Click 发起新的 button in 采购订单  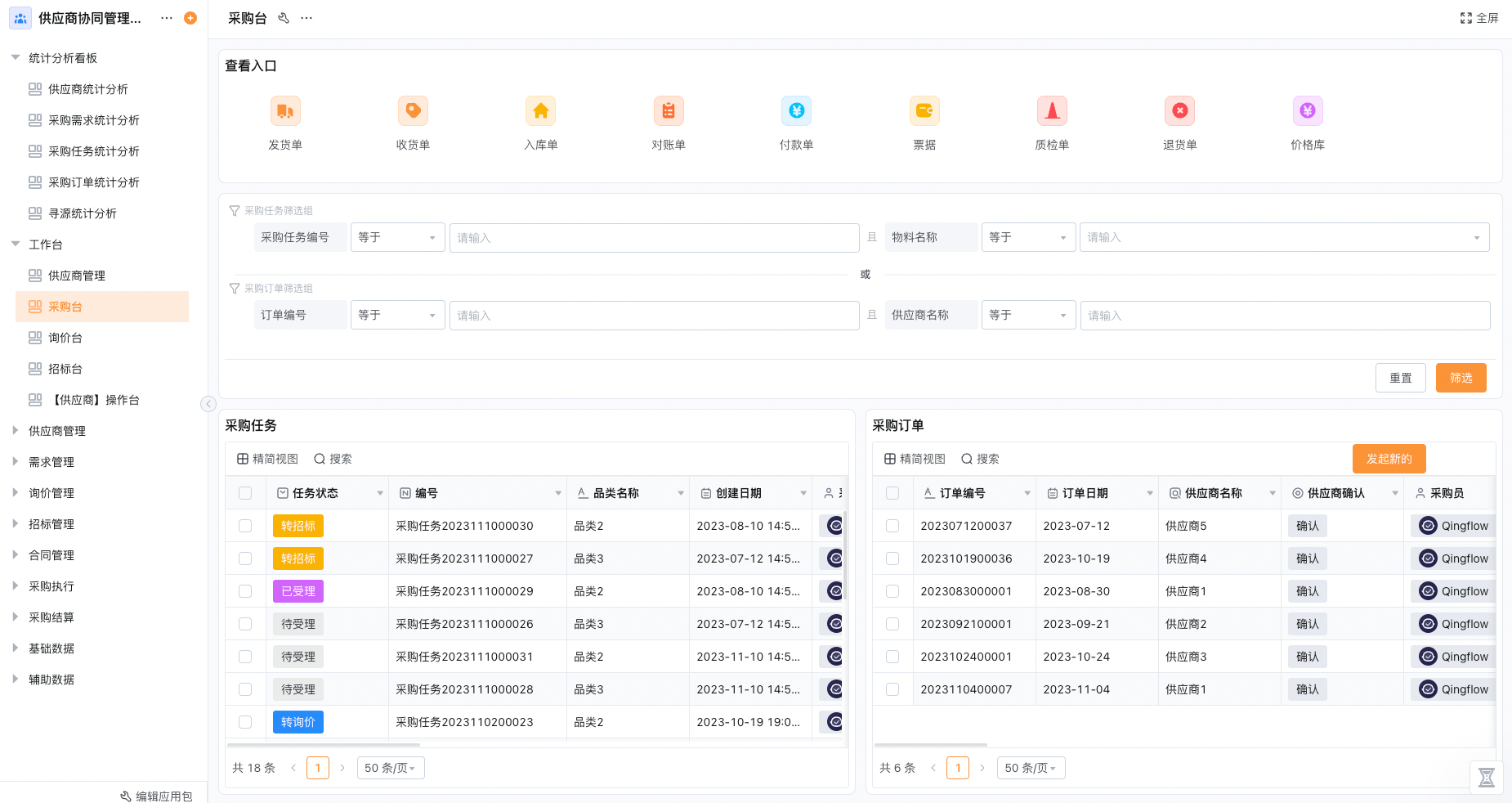1389,459
